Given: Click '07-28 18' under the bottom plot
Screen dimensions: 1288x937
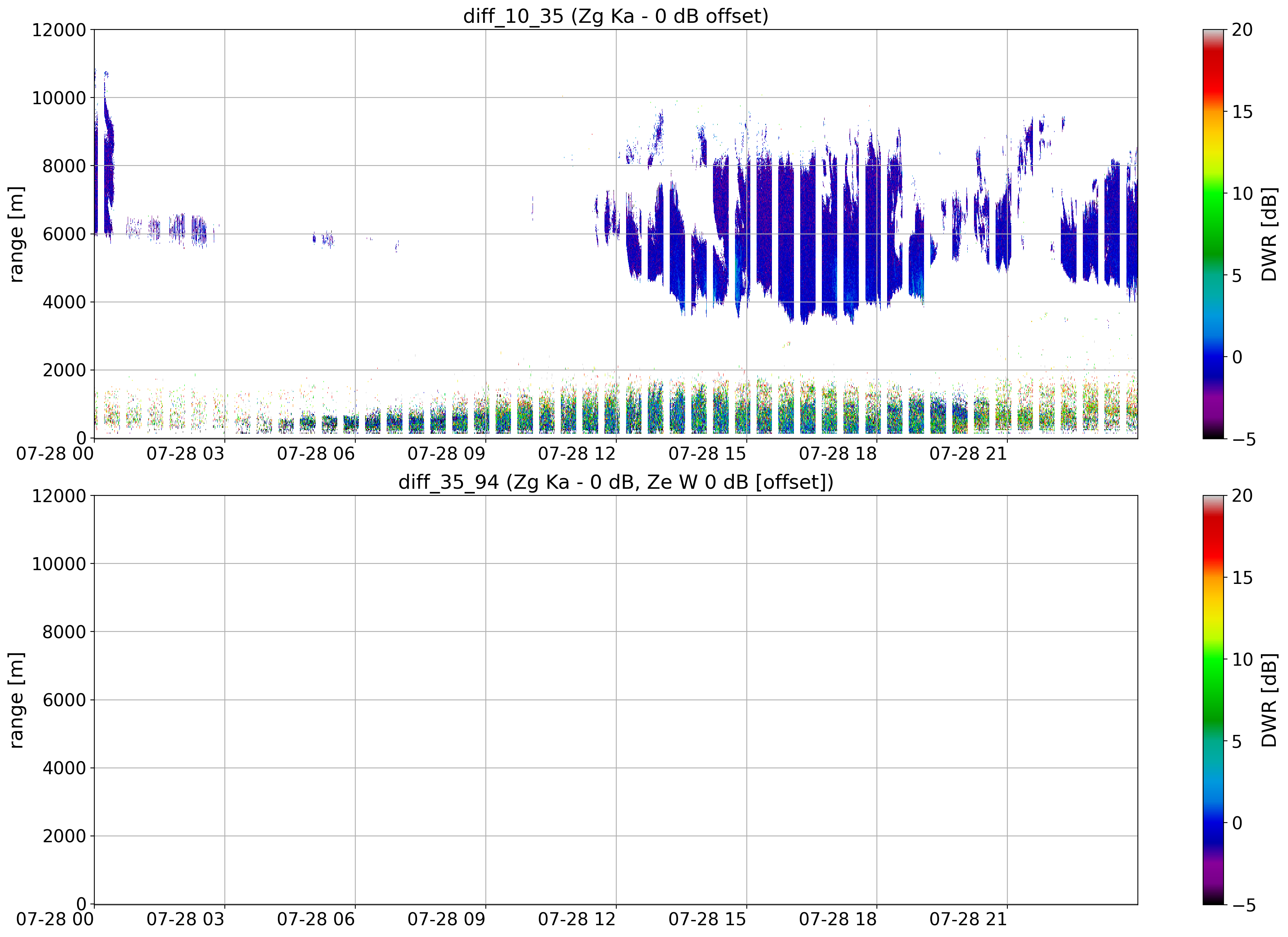Looking at the screenshot, I should pyautogui.click(x=838, y=919).
